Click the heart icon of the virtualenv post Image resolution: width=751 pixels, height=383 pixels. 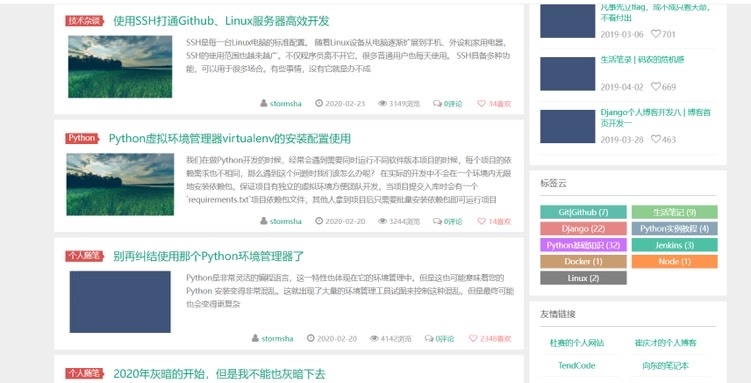pos(481,221)
